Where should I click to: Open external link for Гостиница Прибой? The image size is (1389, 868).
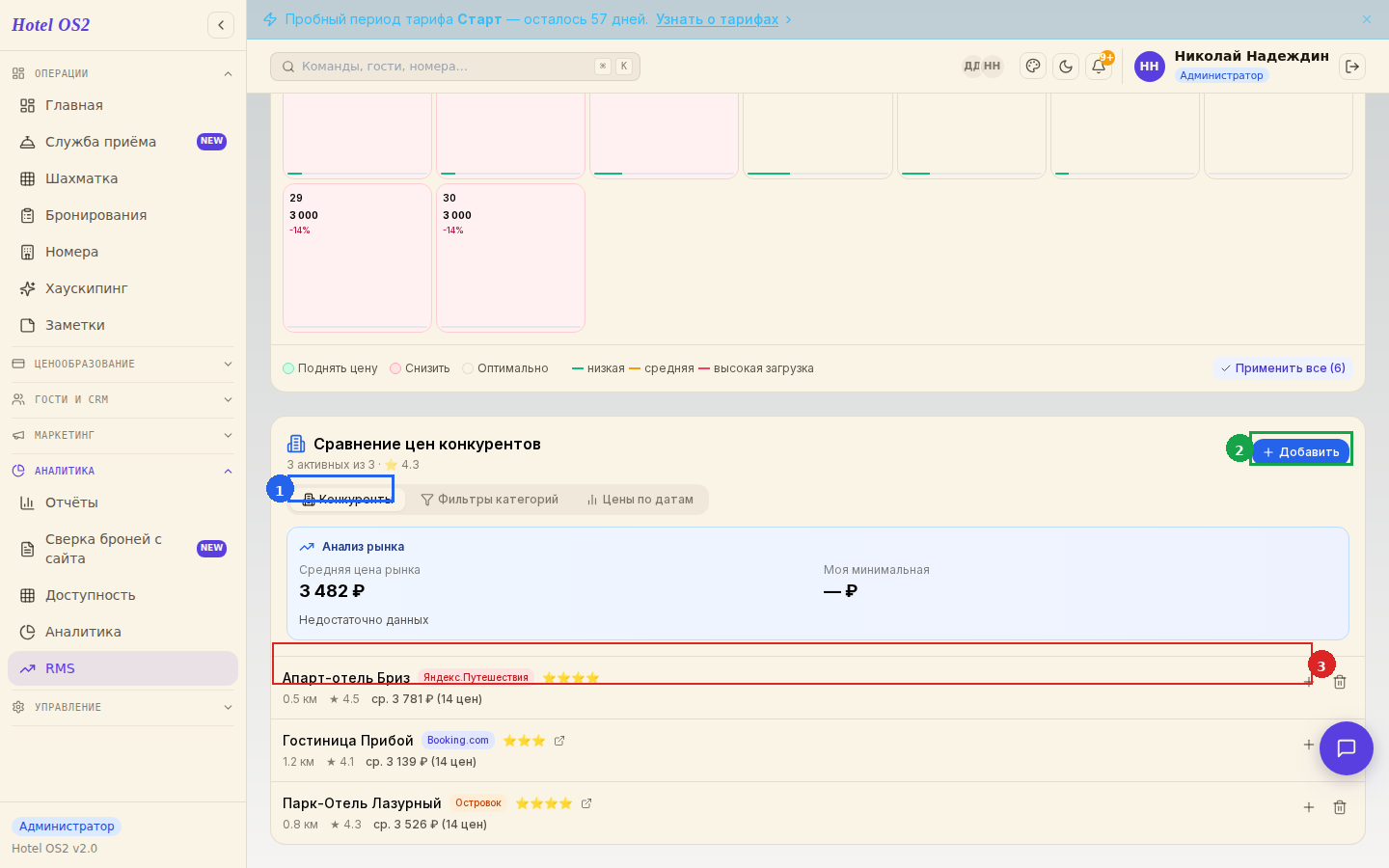pyautogui.click(x=559, y=741)
